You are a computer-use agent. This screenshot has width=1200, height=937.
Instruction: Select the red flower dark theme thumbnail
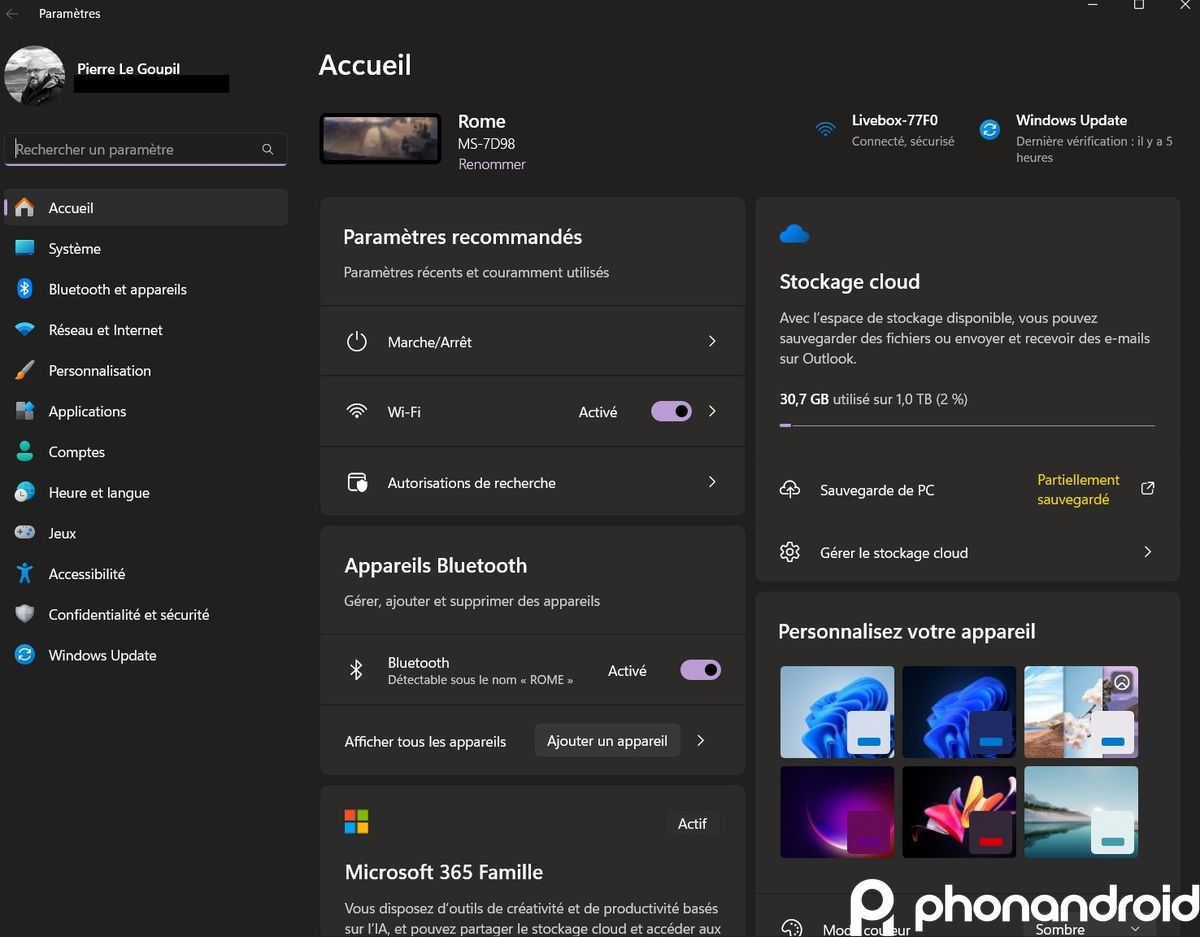(959, 812)
